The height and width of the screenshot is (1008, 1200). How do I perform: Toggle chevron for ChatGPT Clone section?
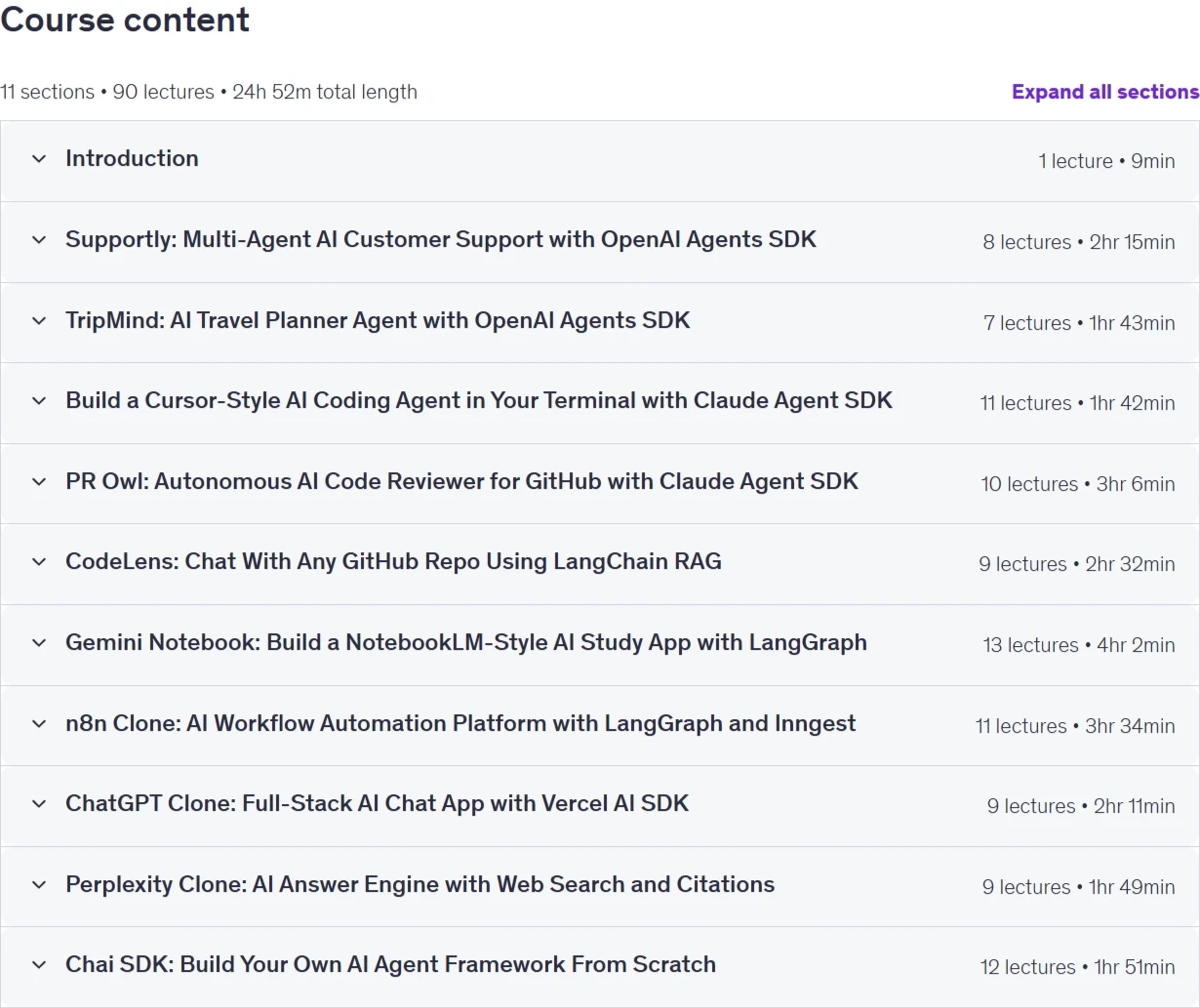click(x=39, y=804)
